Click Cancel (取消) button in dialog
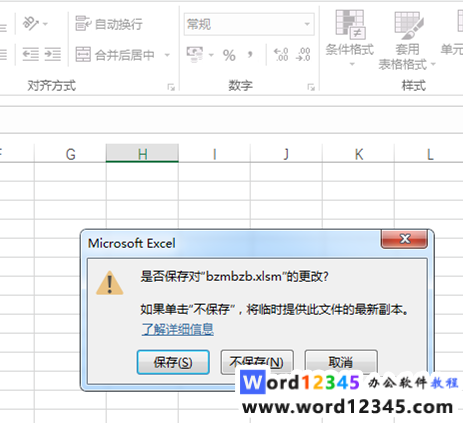The image size is (463, 423). [x=341, y=361]
